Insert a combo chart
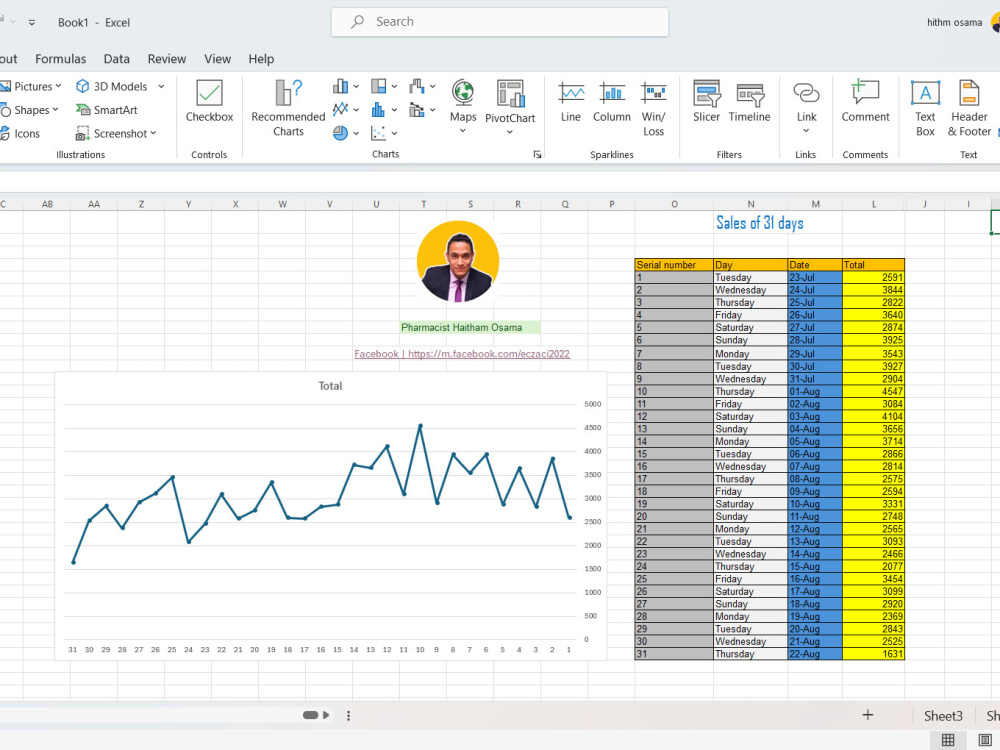Screen dimensions: 1000x750 pos(417,109)
